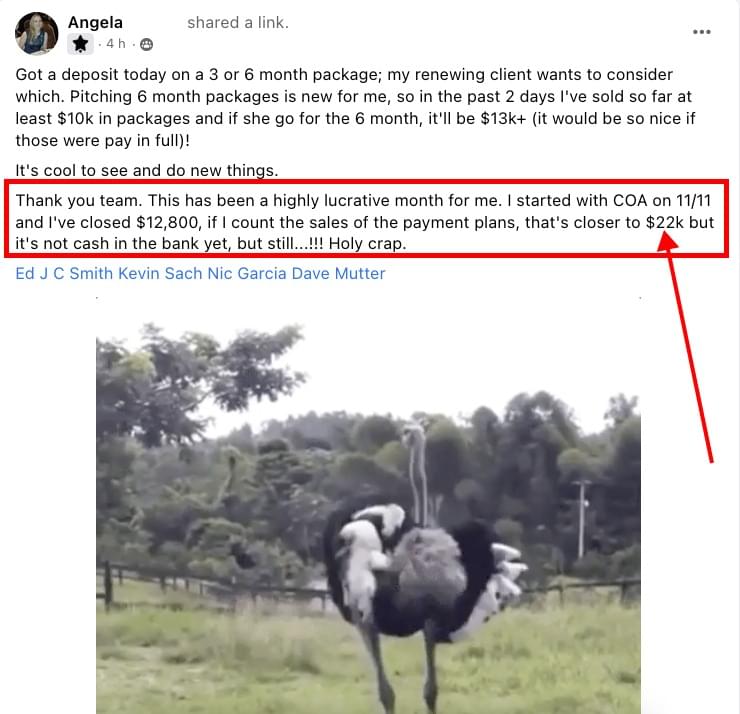Click the '$12,800' amount in the post
The image size is (740, 714).
169,222
